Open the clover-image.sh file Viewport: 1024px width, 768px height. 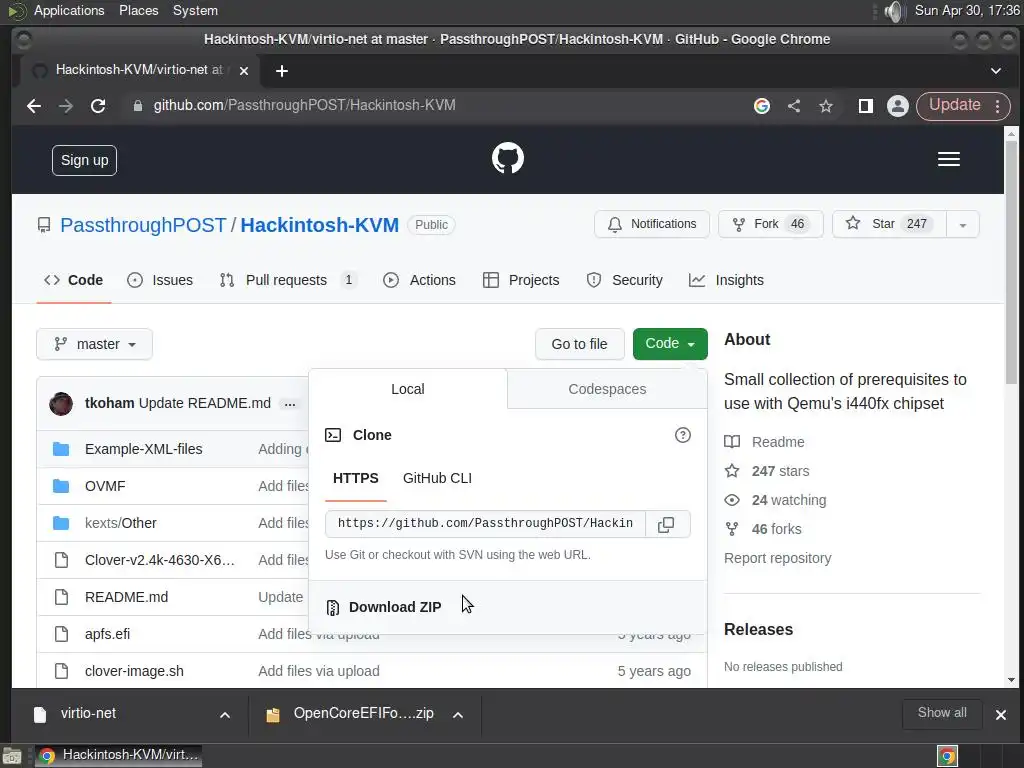pos(134,671)
